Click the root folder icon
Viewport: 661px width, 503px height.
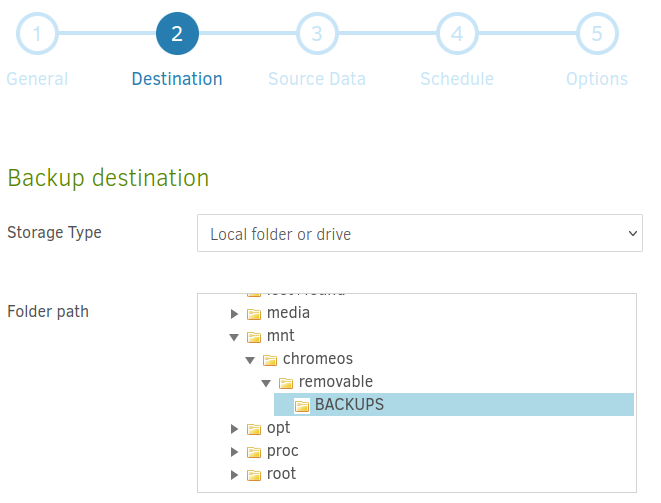point(254,475)
